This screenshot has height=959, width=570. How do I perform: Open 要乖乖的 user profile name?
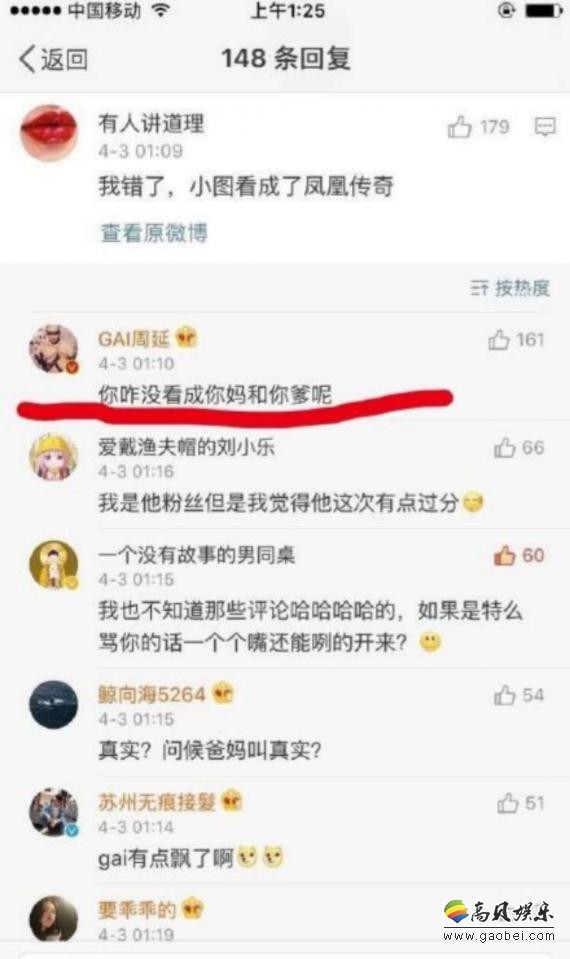coord(137,909)
